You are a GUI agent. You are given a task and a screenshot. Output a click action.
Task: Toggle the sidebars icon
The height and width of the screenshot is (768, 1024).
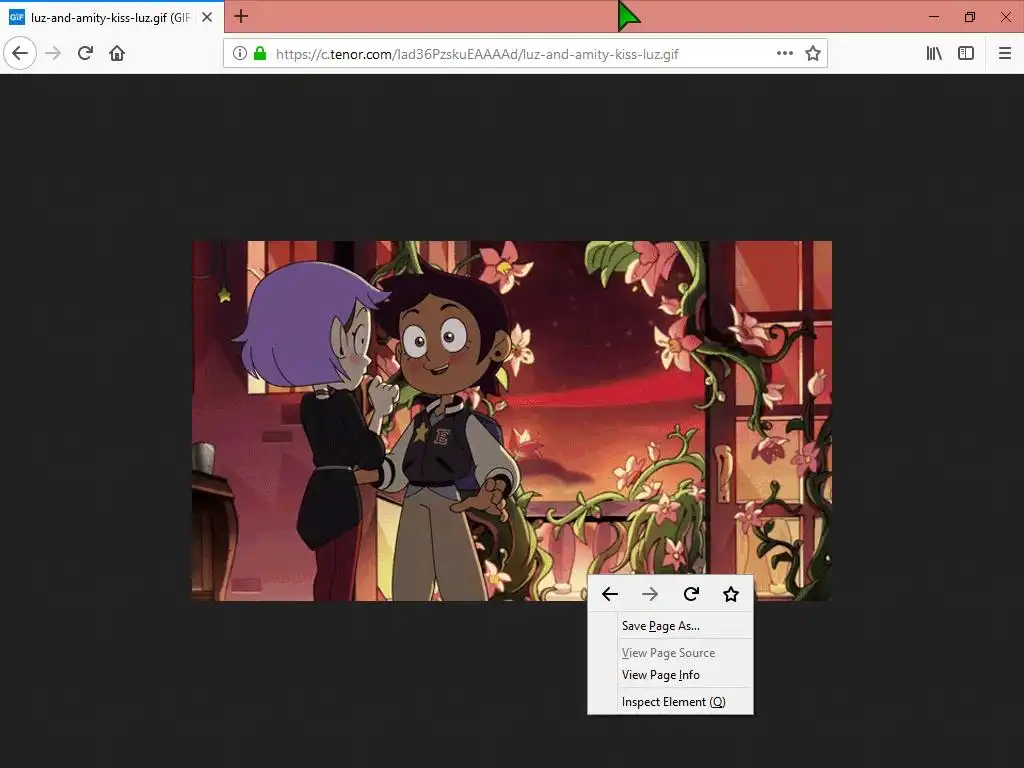click(966, 54)
